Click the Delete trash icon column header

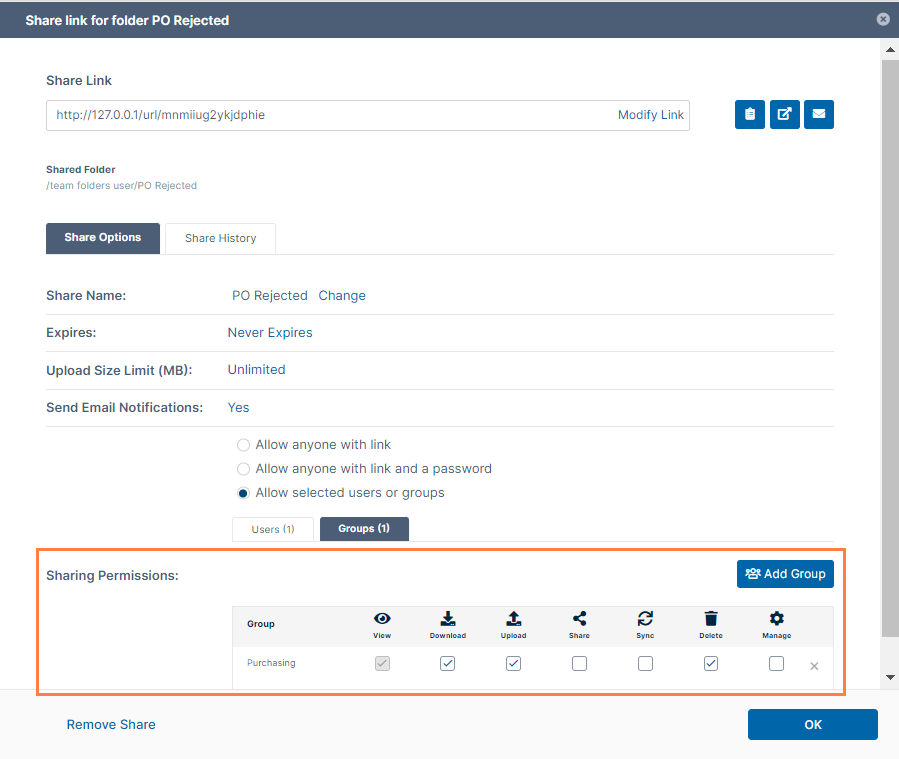(x=710, y=619)
